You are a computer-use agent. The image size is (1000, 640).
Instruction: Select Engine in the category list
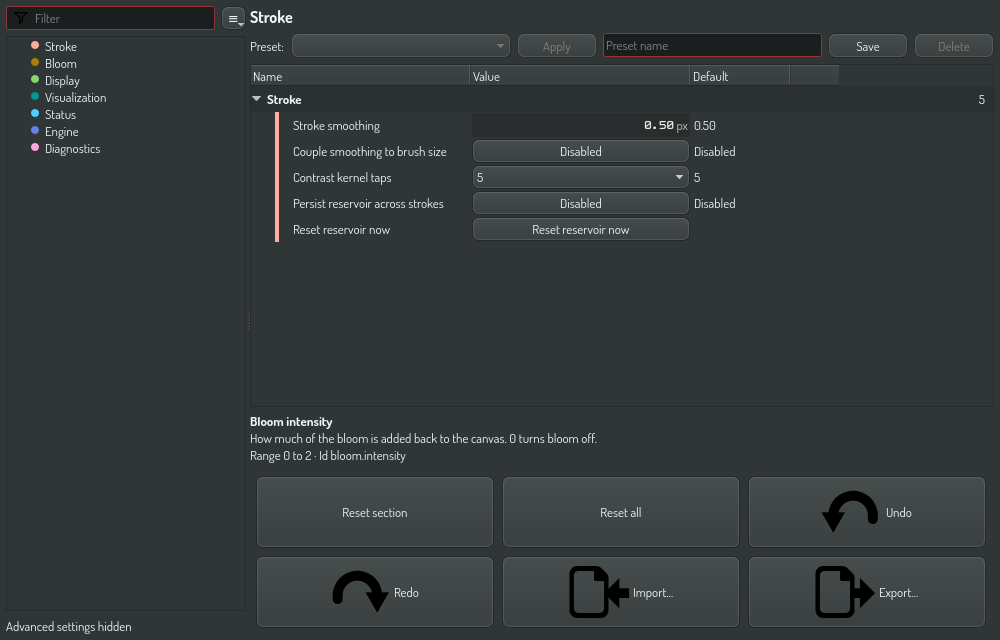61,132
